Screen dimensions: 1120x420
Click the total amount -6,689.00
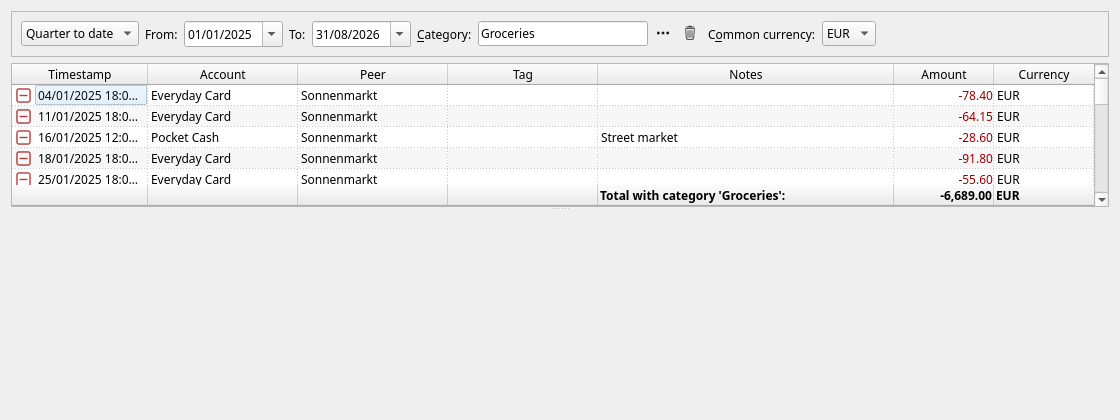tap(966, 195)
